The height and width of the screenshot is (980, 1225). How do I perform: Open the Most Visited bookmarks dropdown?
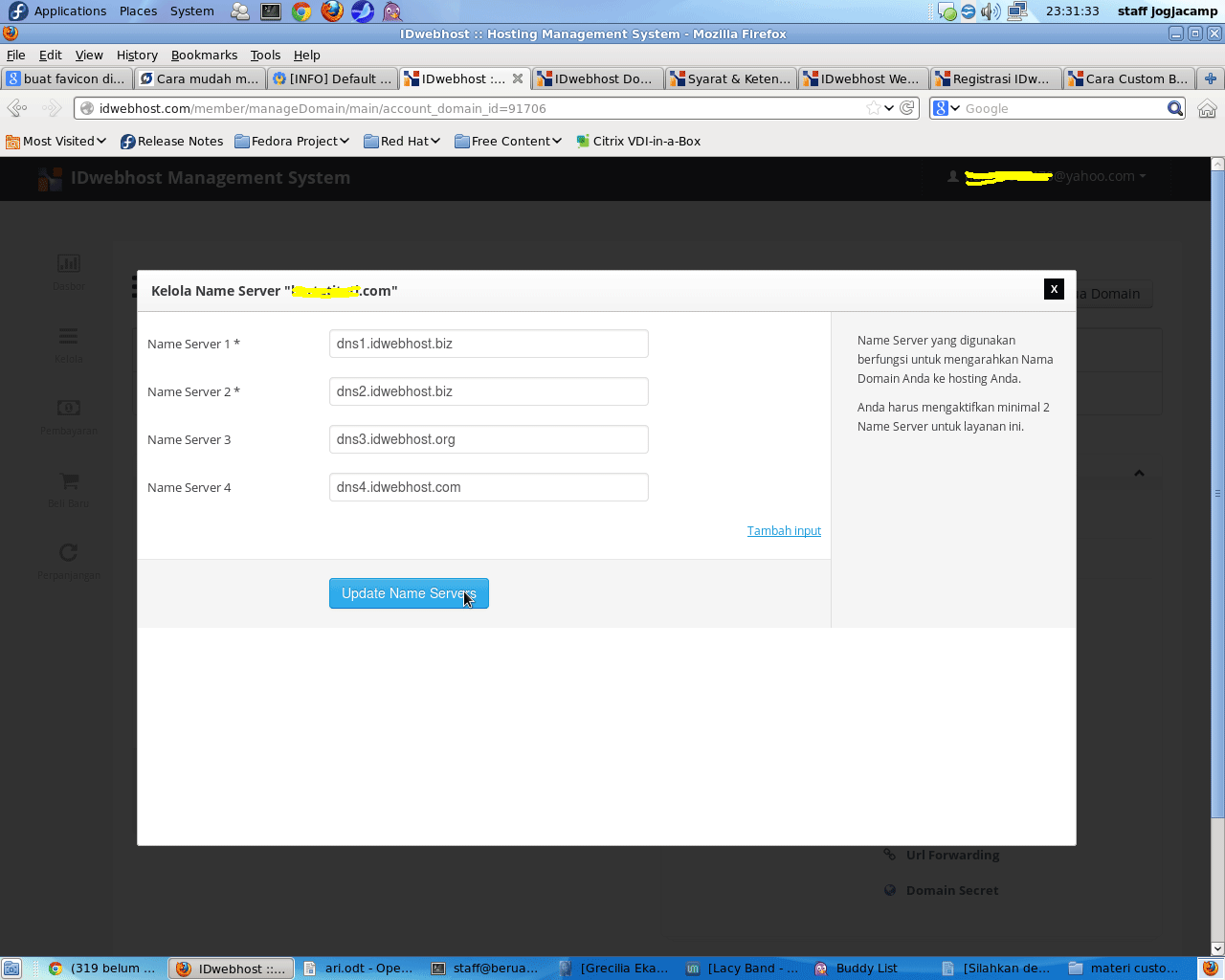click(56, 141)
